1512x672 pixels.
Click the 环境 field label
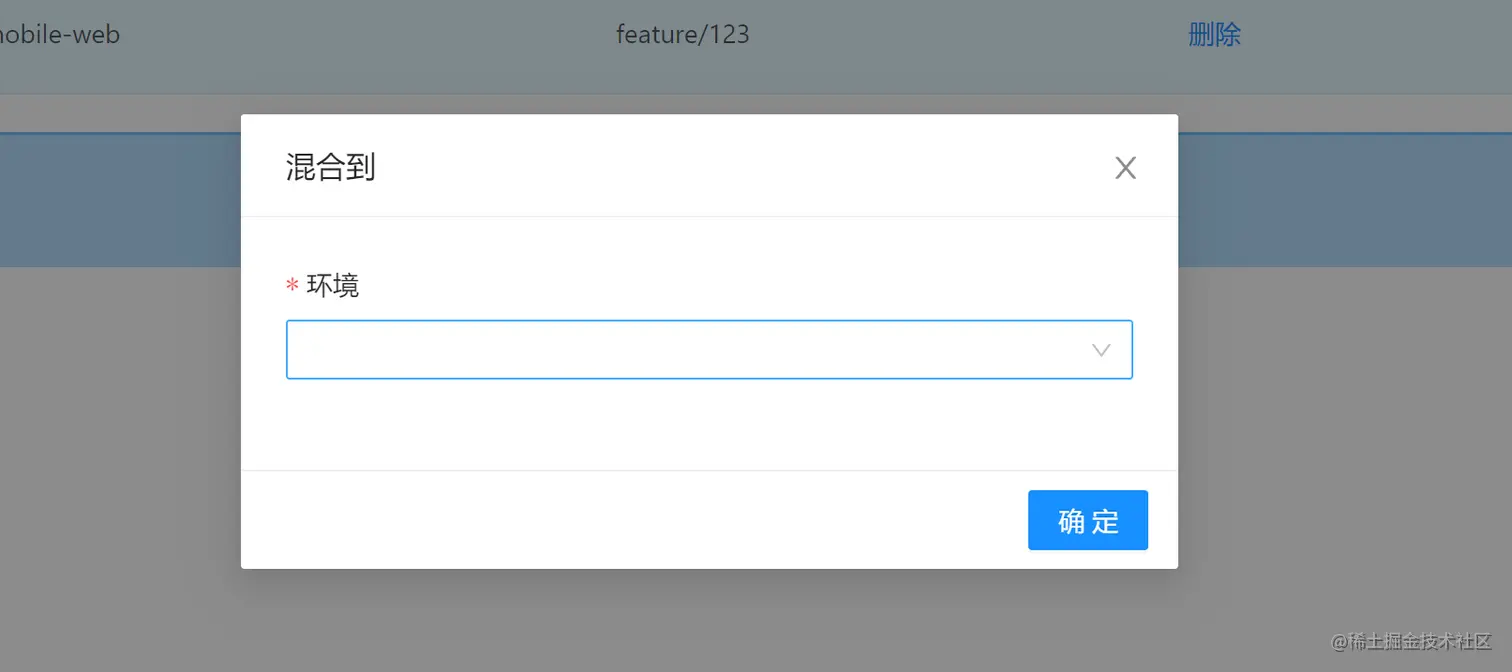point(333,286)
